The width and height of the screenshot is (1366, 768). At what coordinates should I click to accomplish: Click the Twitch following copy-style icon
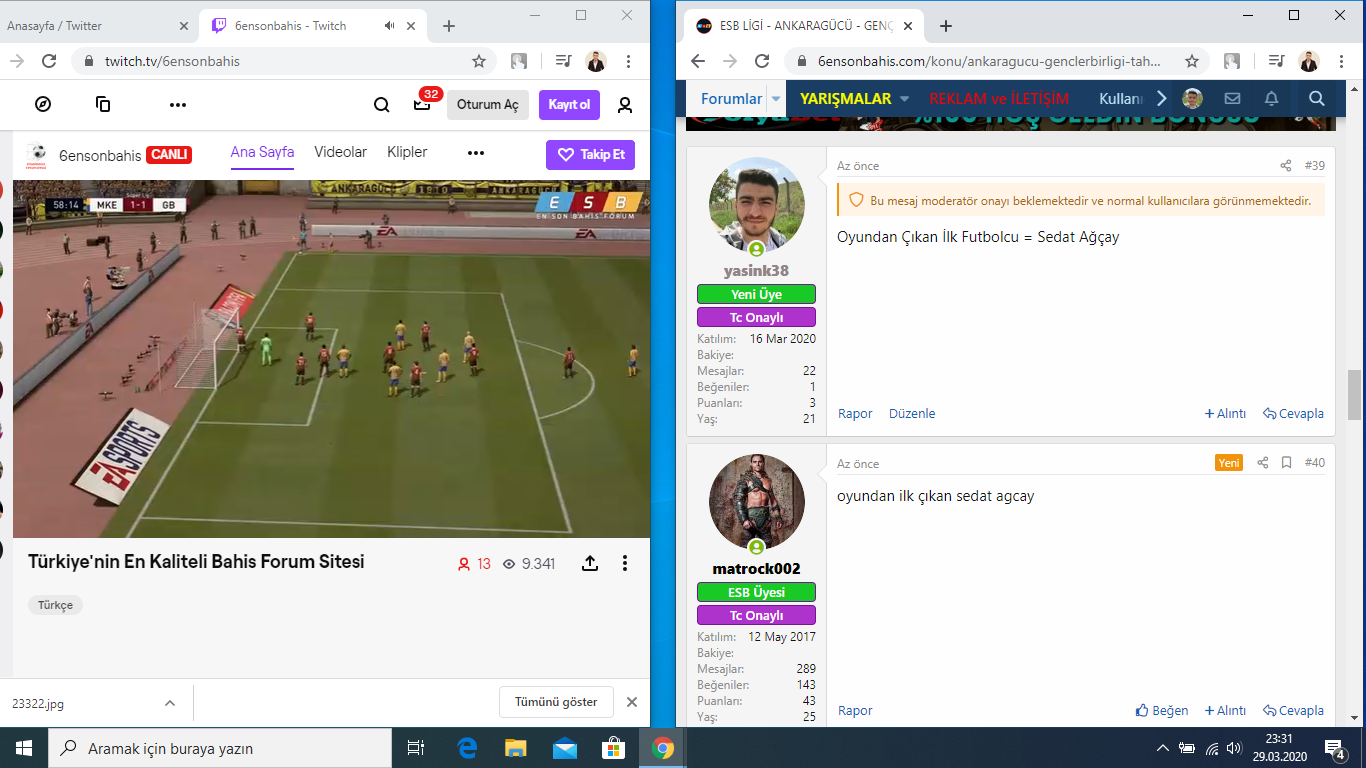click(x=103, y=104)
